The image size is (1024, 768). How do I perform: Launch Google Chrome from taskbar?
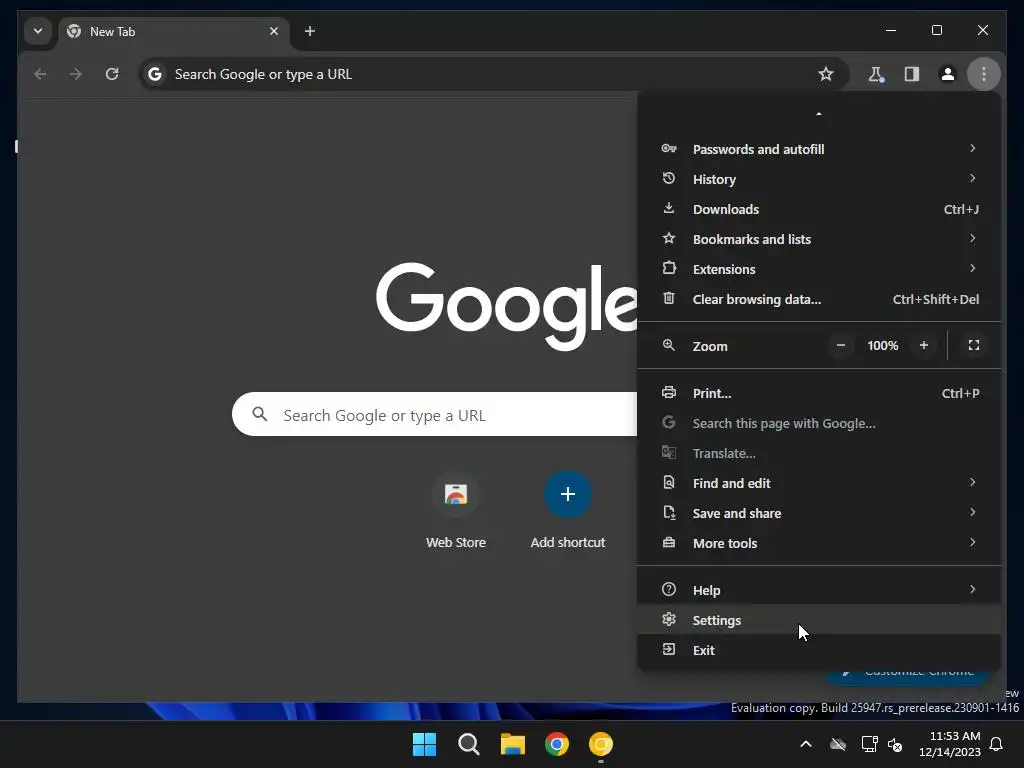(556, 744)
